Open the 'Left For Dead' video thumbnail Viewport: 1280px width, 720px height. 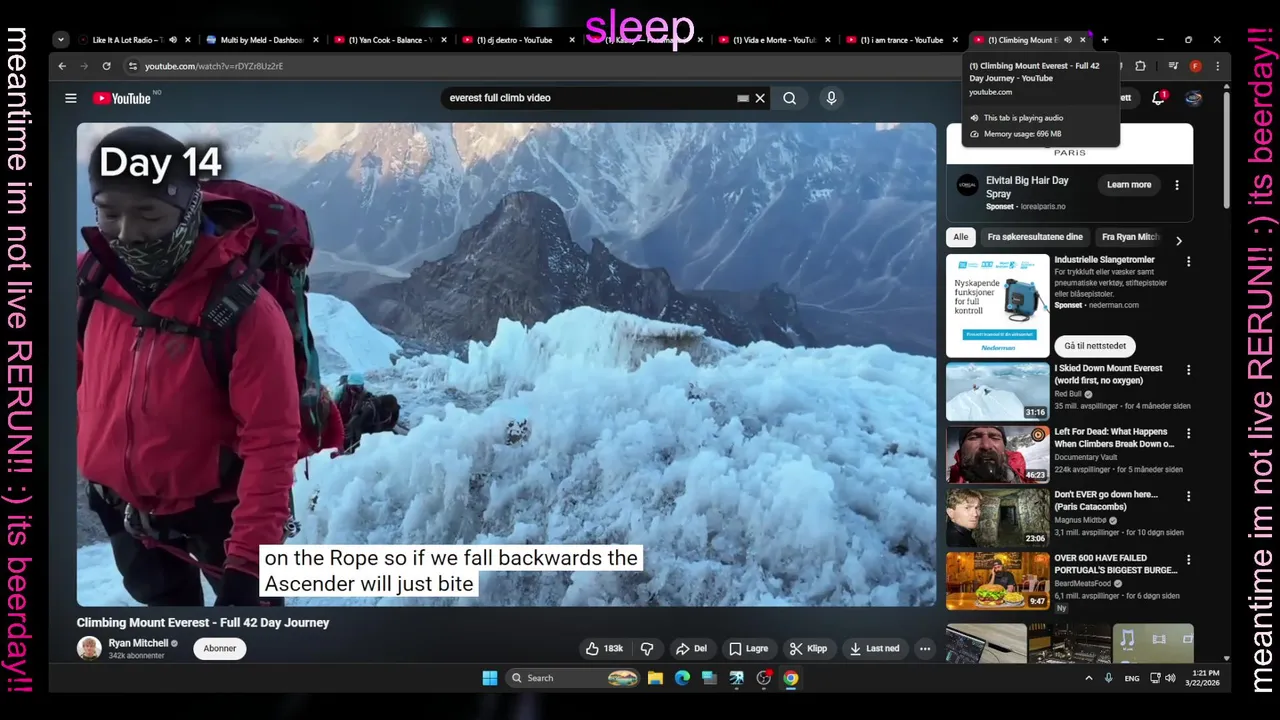(998, 454)
